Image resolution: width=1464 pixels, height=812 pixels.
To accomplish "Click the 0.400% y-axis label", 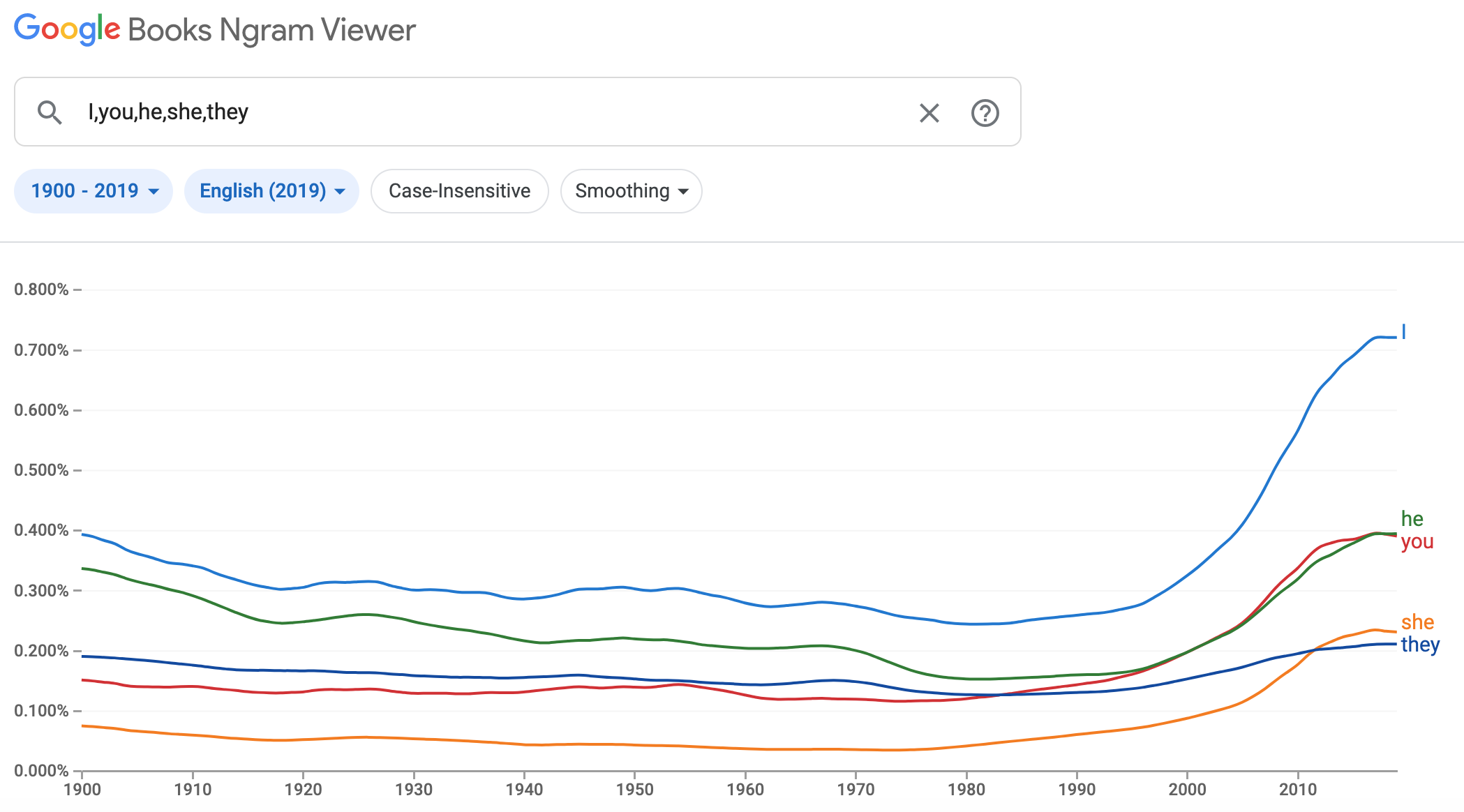I will tap(41, 530).
